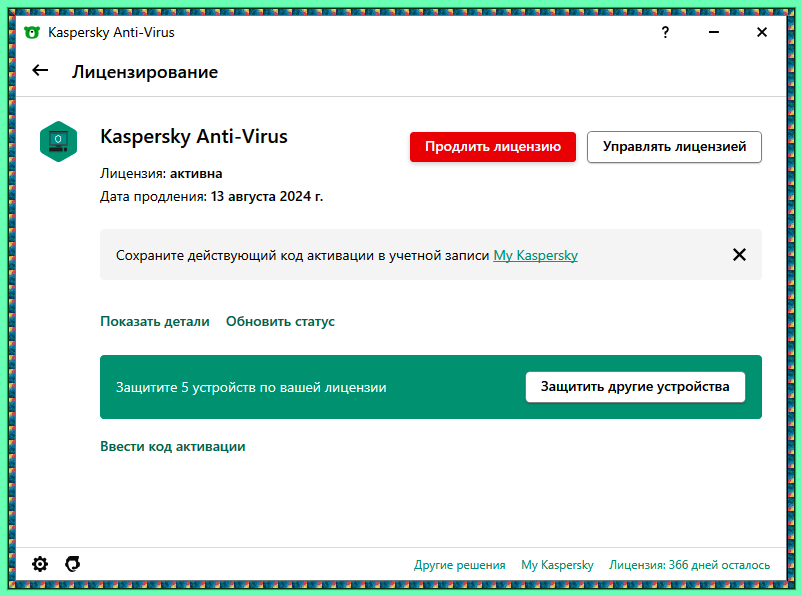The image size is (802, 596).
Task: Open Управлять лицензией
Action: click(x=674, y=147)
